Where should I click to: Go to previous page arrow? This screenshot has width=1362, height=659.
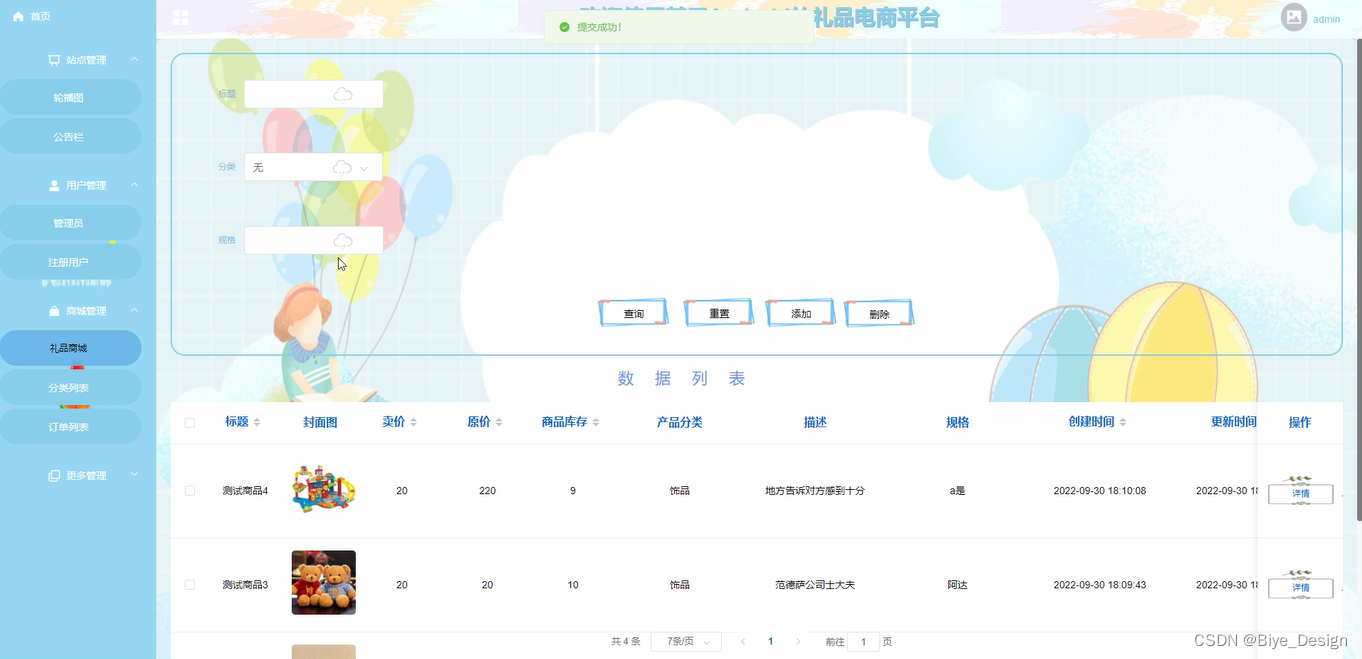tap(743, 642)
